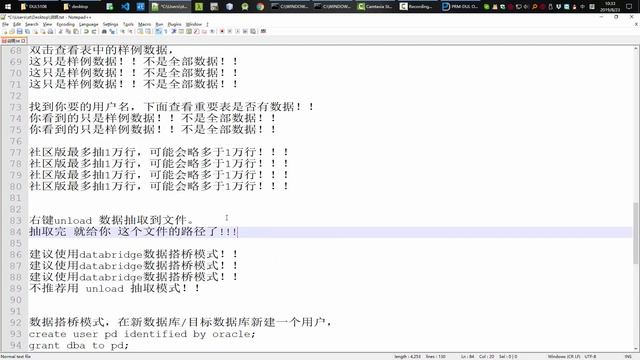Open the File menu
Screen dimensions: 640x360
coord(5,24)
